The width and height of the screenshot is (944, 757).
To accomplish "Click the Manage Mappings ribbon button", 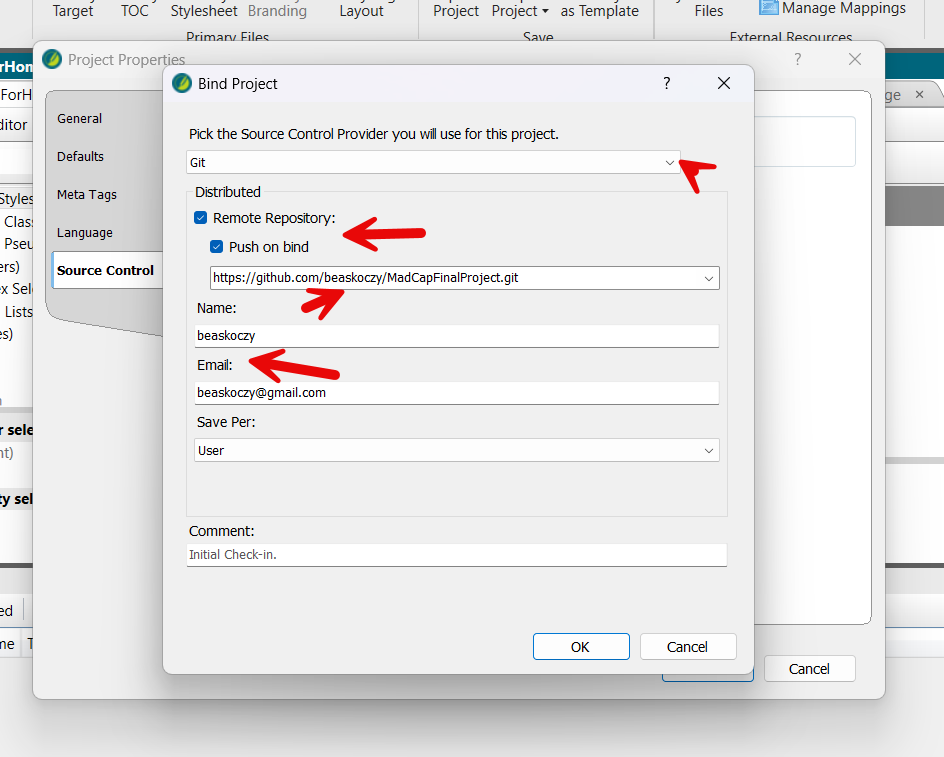I will click(833, 8).
